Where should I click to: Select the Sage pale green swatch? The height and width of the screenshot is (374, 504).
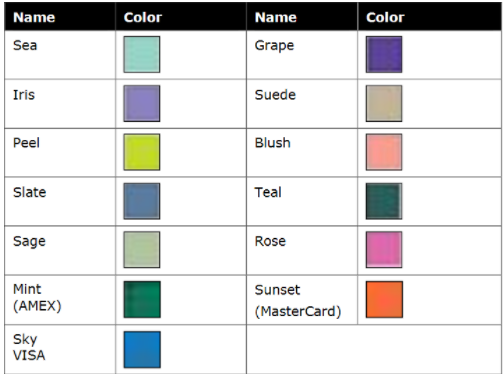coord(142,250)
